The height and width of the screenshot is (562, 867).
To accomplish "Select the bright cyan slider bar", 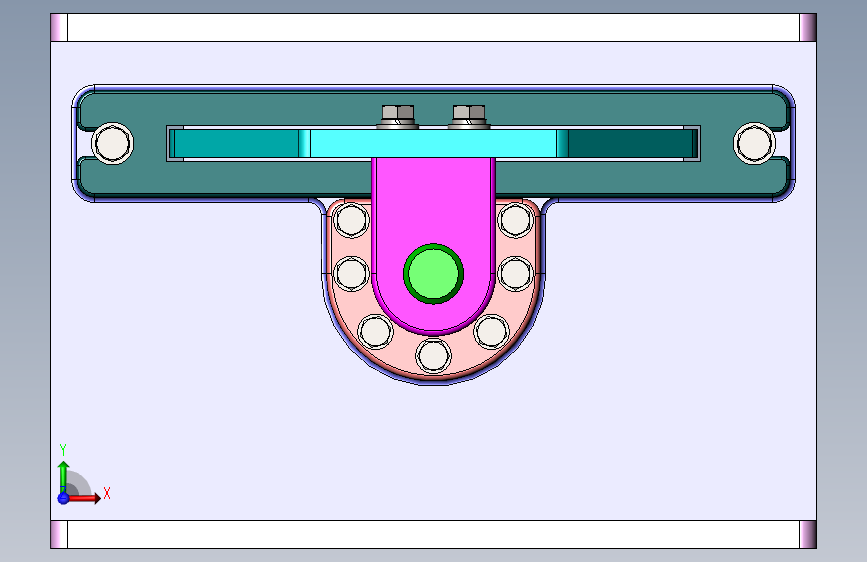I will click(x=434, y=143).
